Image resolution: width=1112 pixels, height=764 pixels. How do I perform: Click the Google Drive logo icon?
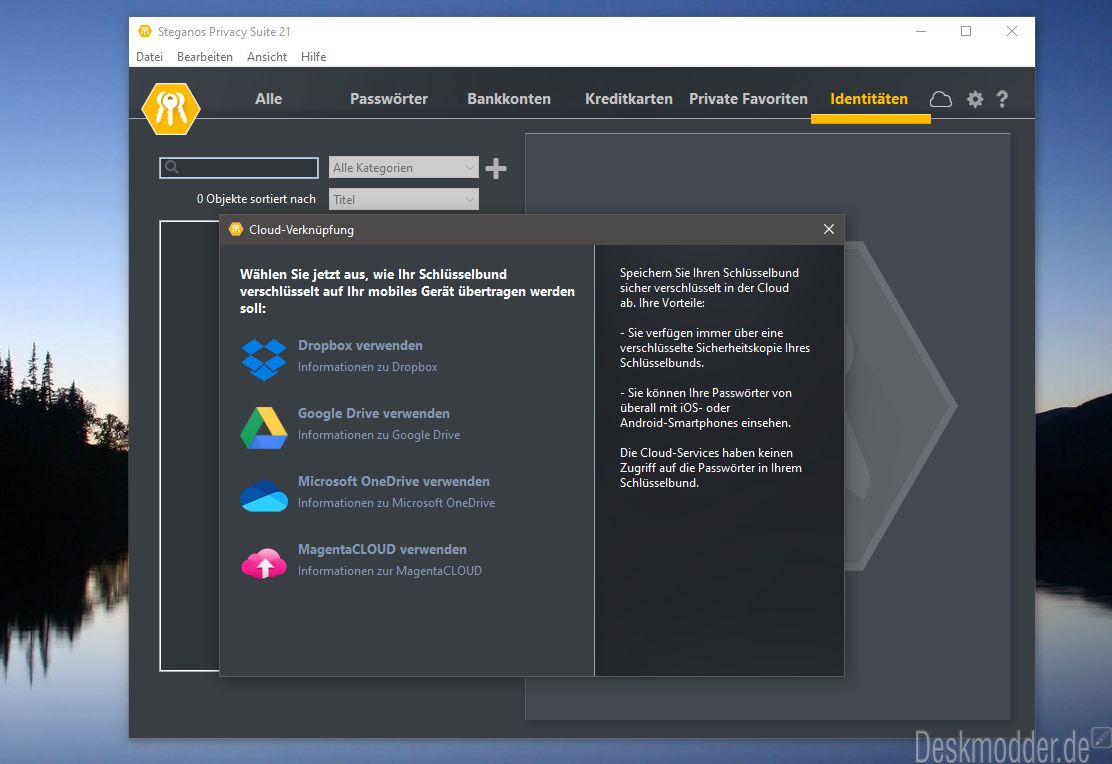point(263,428)
